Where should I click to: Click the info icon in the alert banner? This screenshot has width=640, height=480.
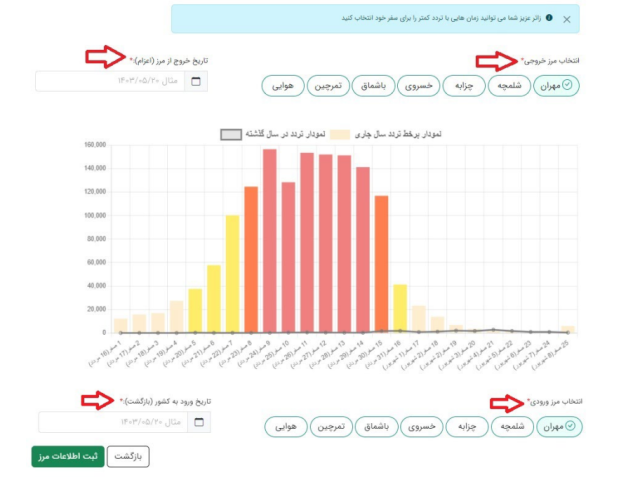click(x=548, y=18)
